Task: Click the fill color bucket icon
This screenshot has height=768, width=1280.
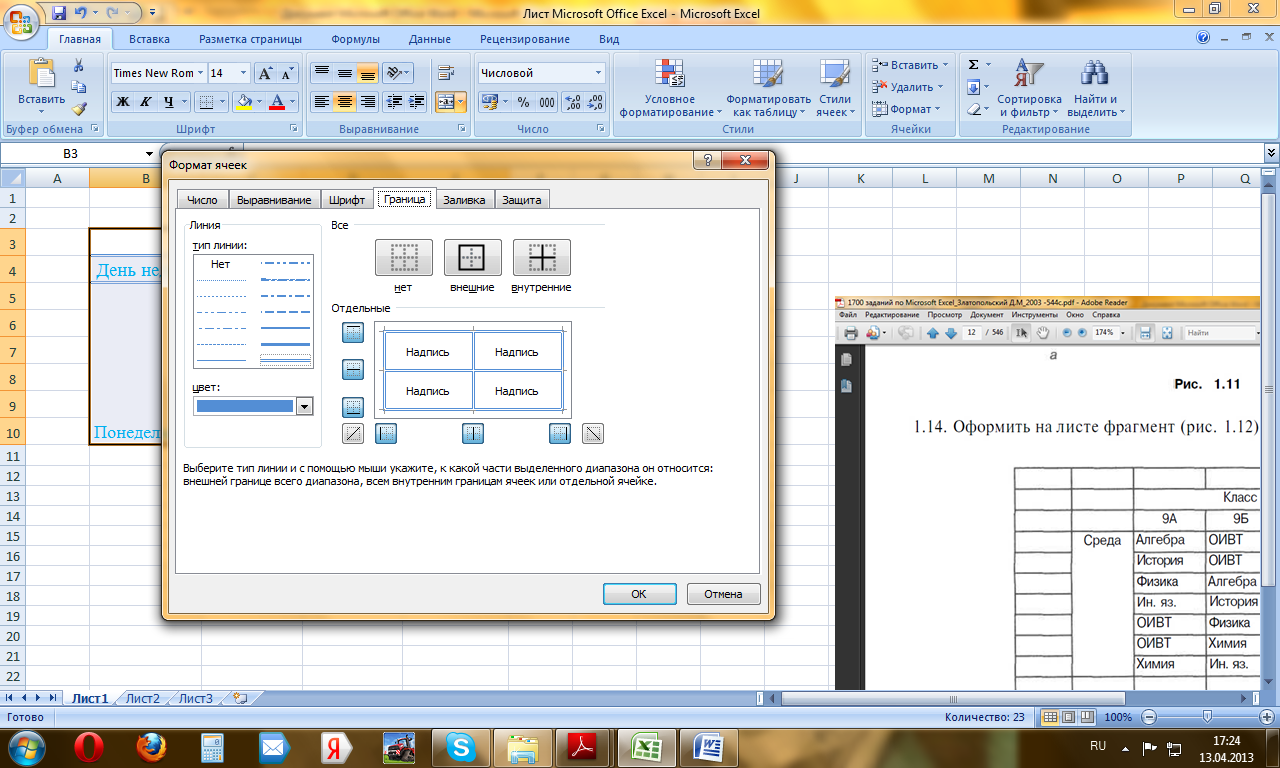Action: (x=241, y=101)
